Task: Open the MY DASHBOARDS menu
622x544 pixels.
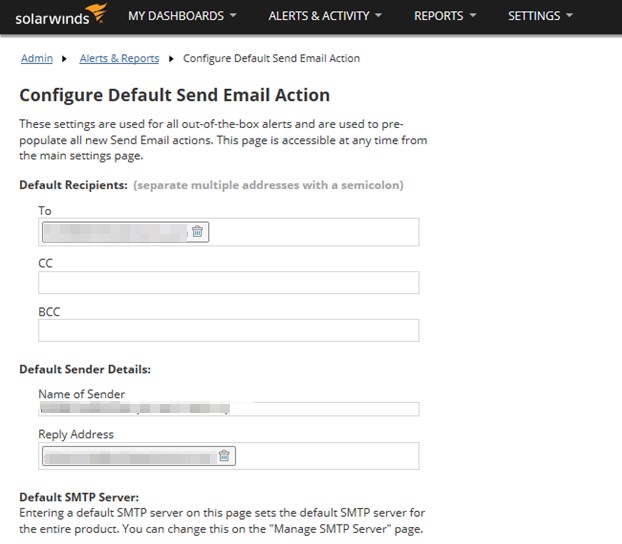Action: tap(175, 16)
